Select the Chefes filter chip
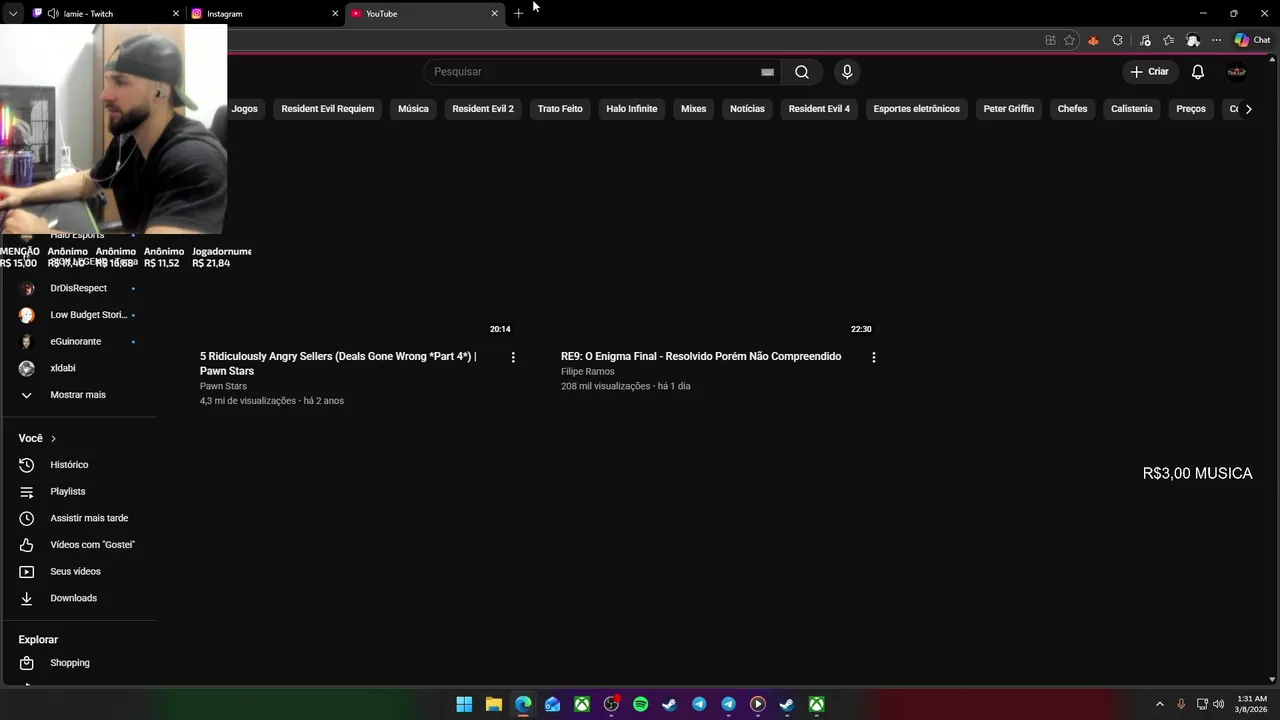 click(x=1072, y=109)
